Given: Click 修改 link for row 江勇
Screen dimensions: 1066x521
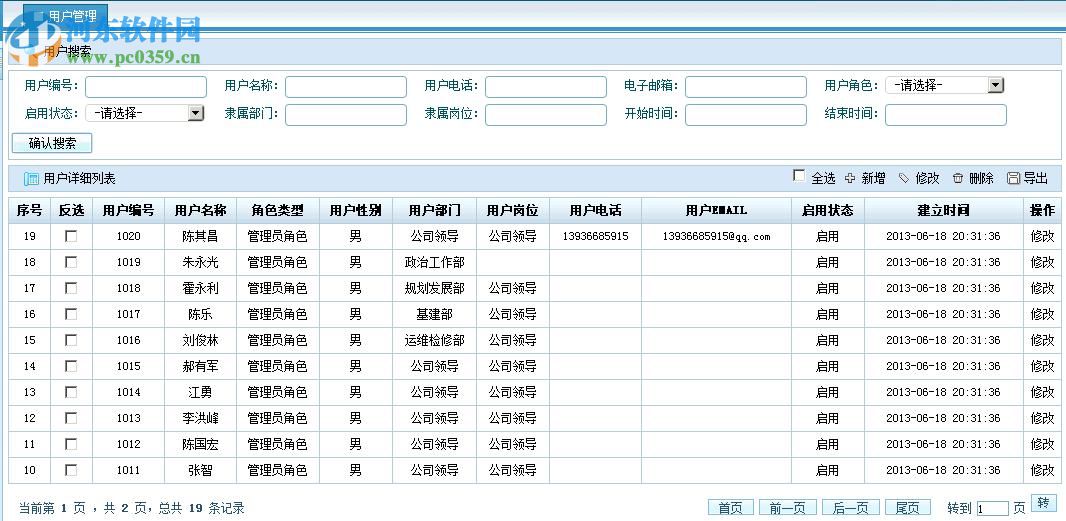Looking at the screenshot, I should (1042, 392).
